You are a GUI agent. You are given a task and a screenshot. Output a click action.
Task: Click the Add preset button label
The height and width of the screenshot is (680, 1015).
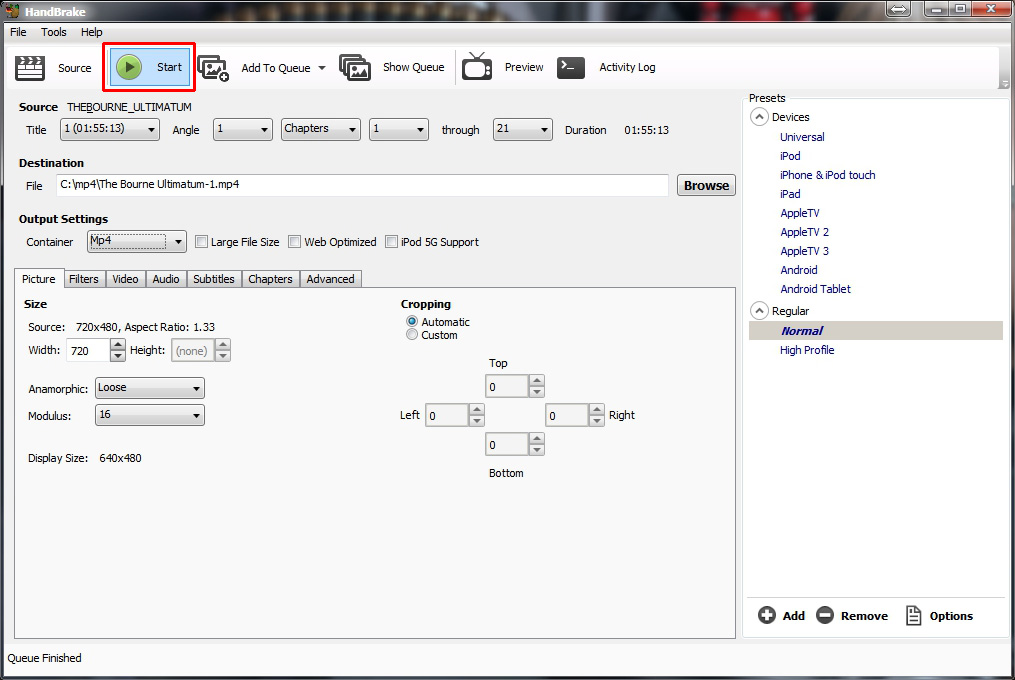click(794, 616)
